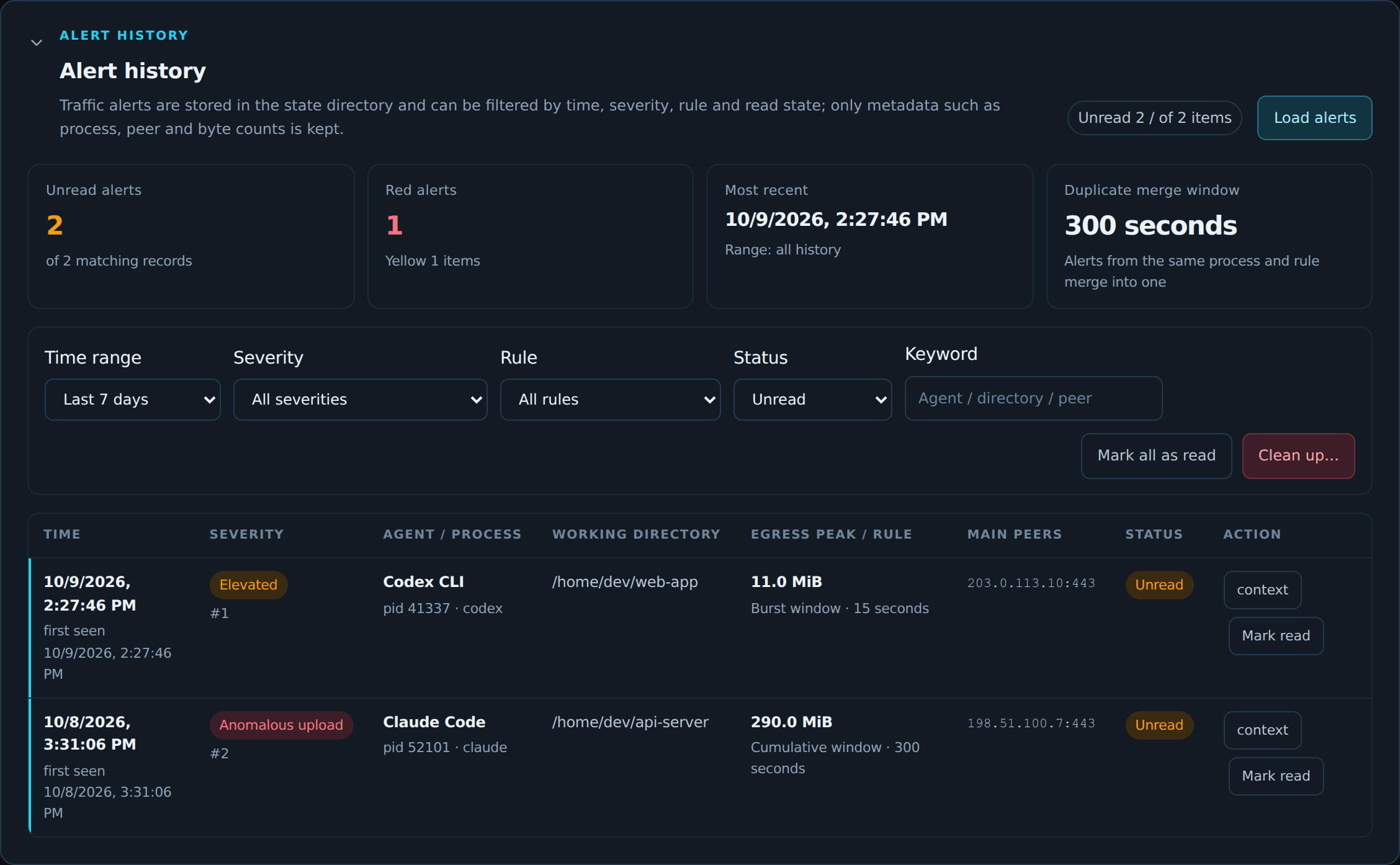1400x865 pixels.
Task: Click Mark all as read
Action: 1157,456
